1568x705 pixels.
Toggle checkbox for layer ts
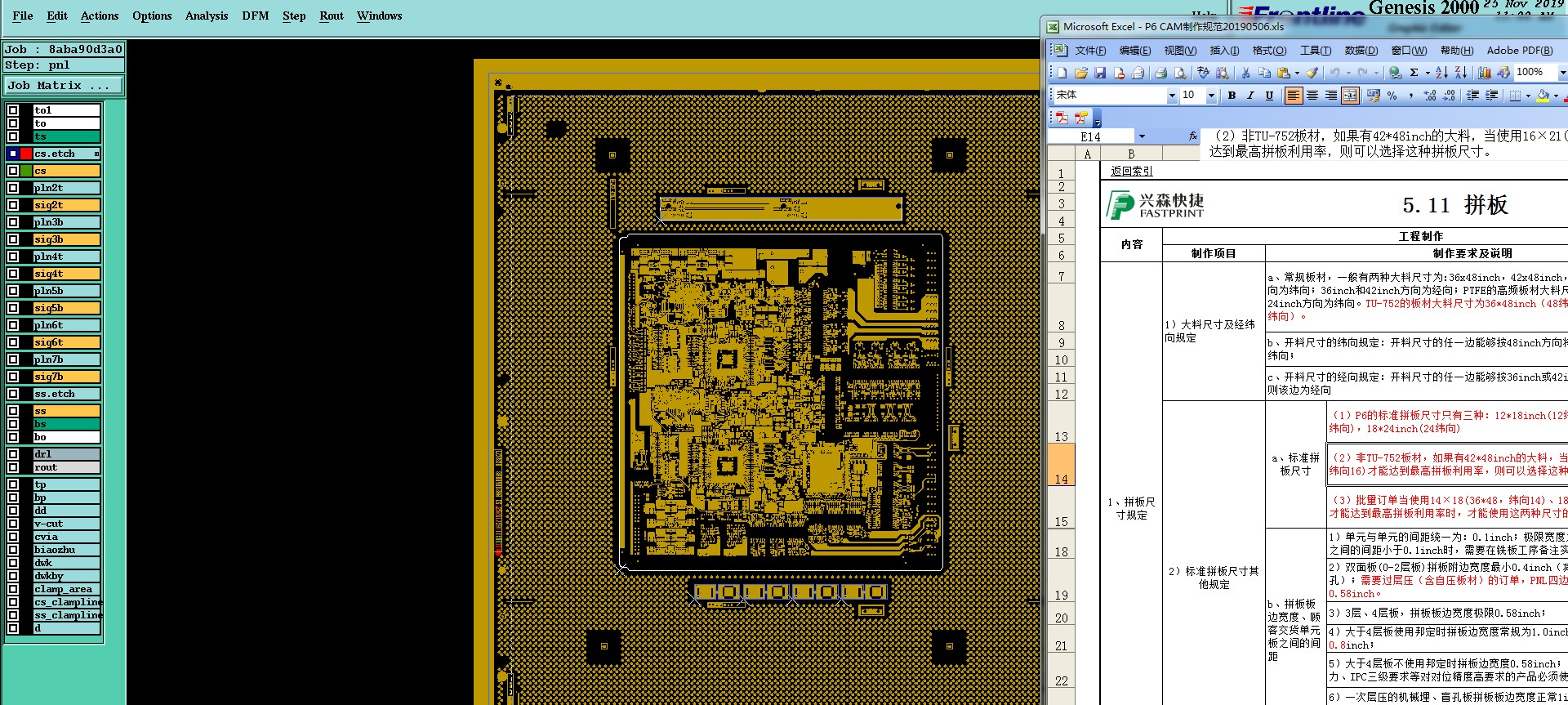[13, 136]
